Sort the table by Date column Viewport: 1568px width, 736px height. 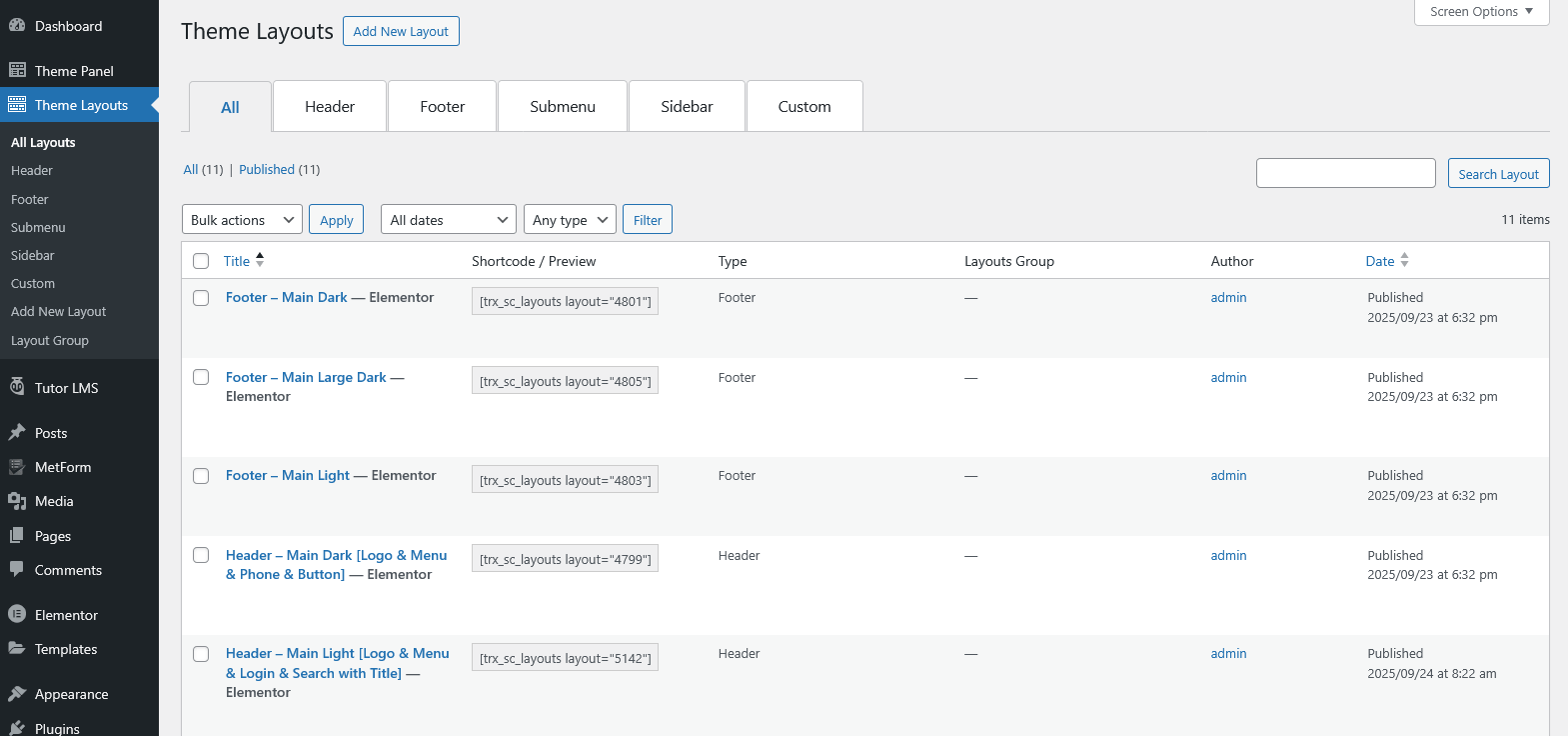[1380, 261]
